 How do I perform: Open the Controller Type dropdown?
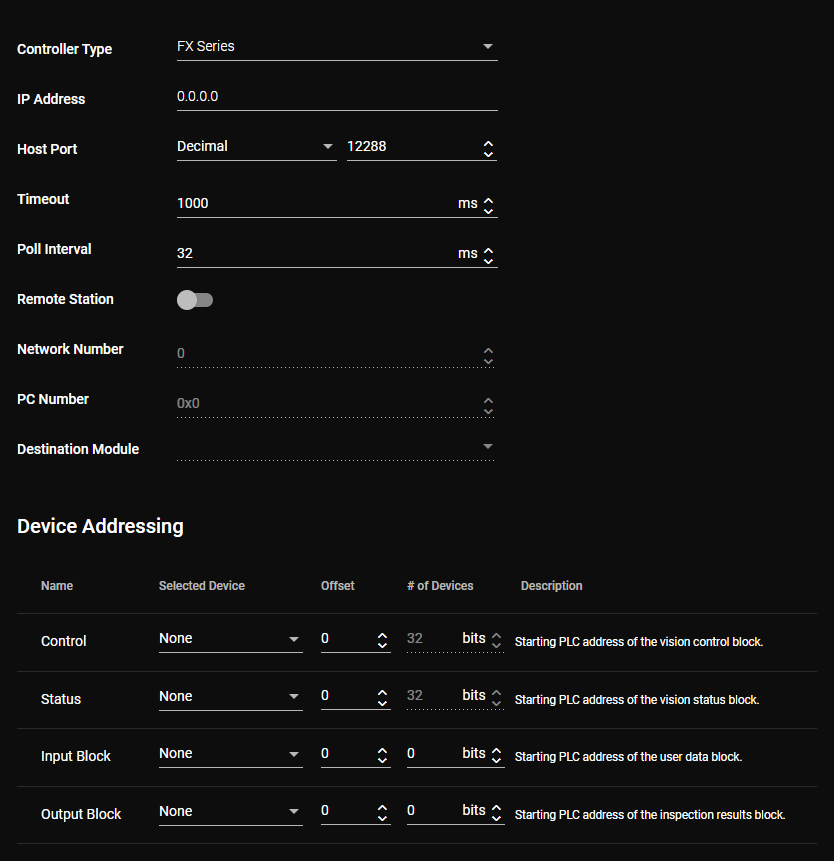pos(336,47)
